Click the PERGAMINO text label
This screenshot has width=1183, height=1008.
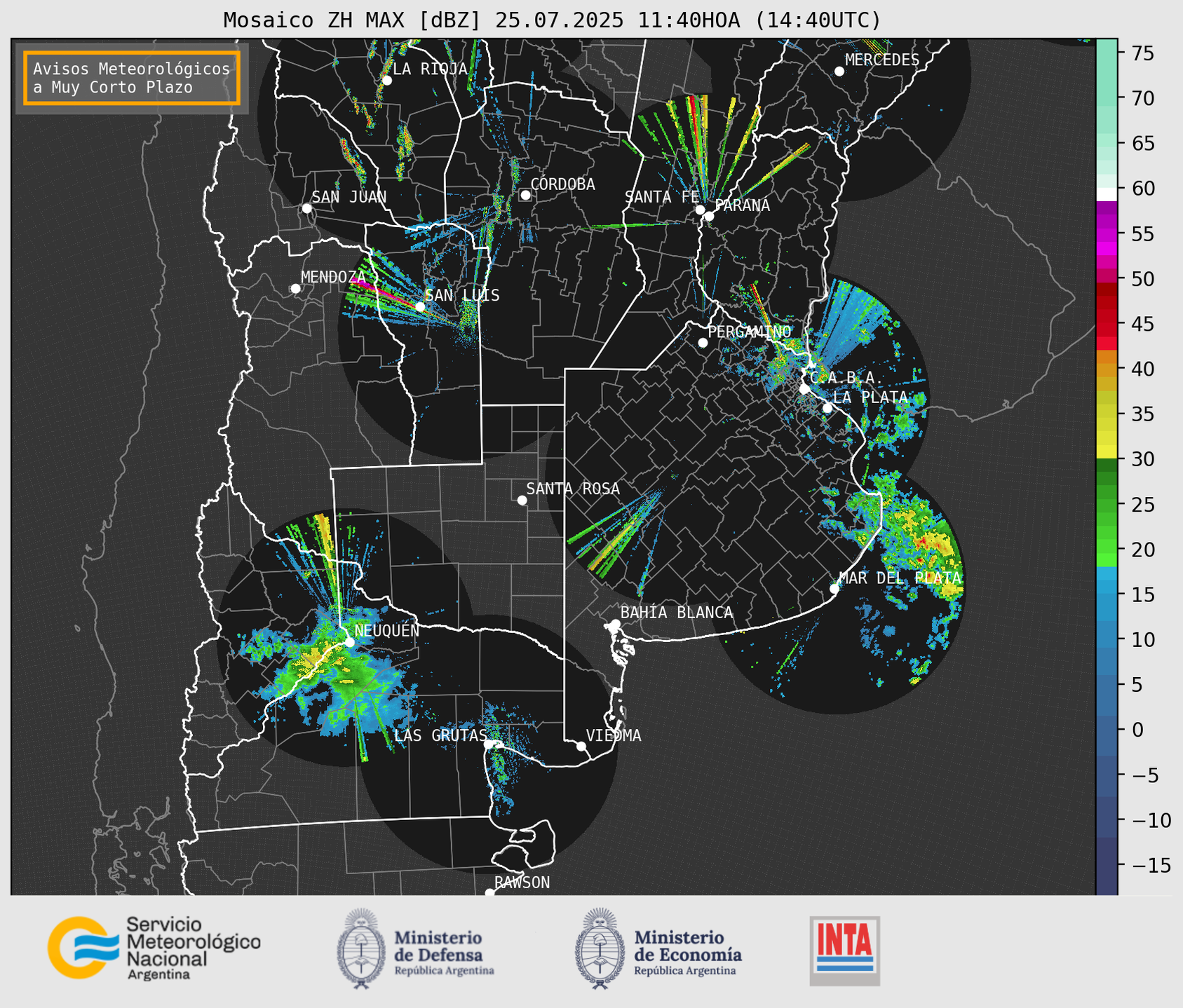click(750, 332)
